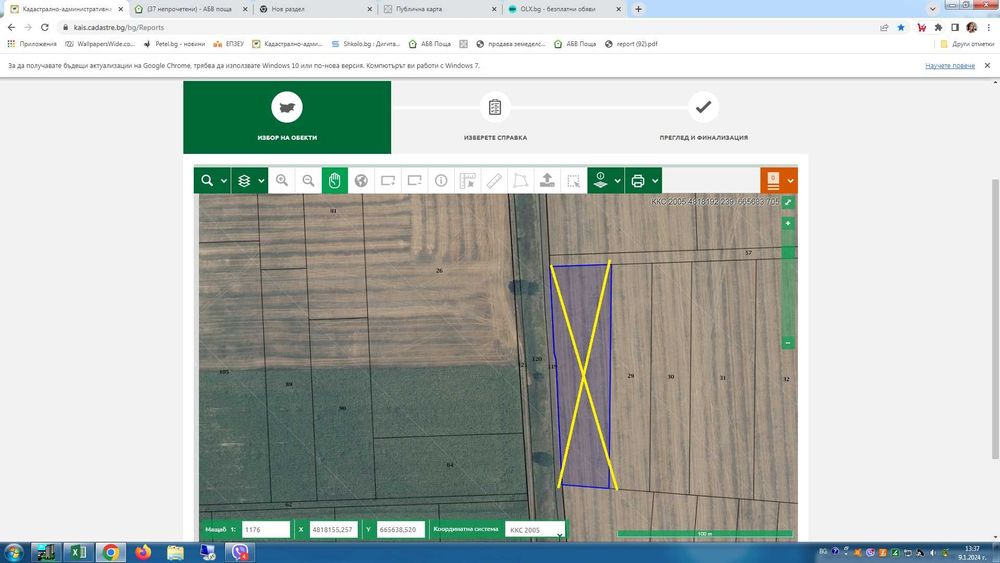Click the map zoom slider bar
The width and height of the screenshot is (1000, 563).
point(788,283)
